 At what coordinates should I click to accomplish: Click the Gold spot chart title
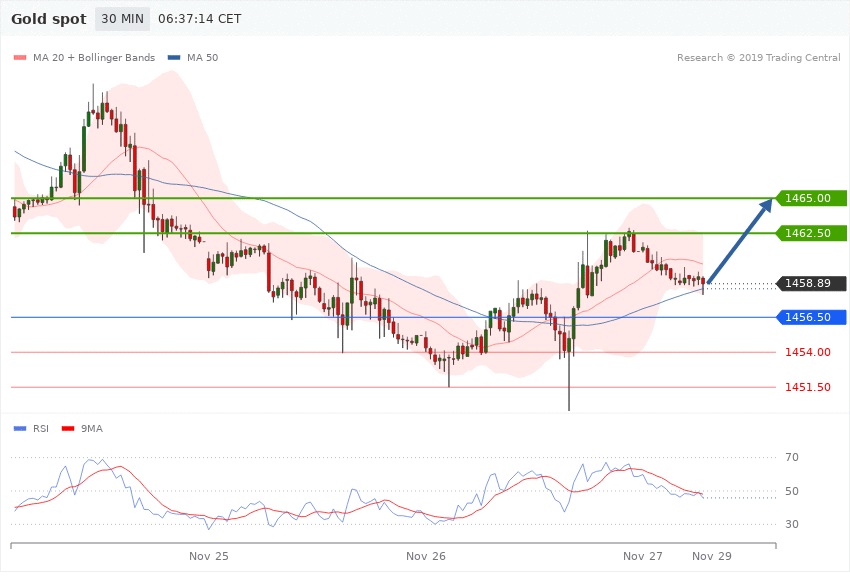coord(48,19)
